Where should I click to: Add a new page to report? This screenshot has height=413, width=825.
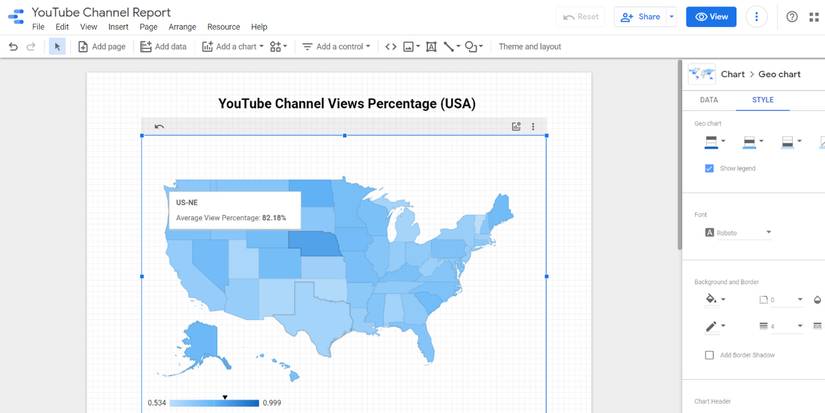coord(102,47)
